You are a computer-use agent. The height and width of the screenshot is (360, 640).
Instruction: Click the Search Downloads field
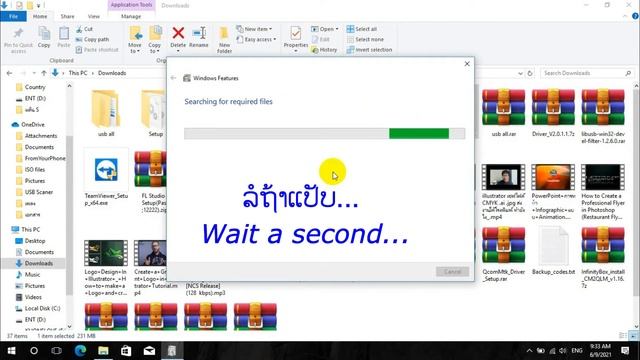click(586, 73)
